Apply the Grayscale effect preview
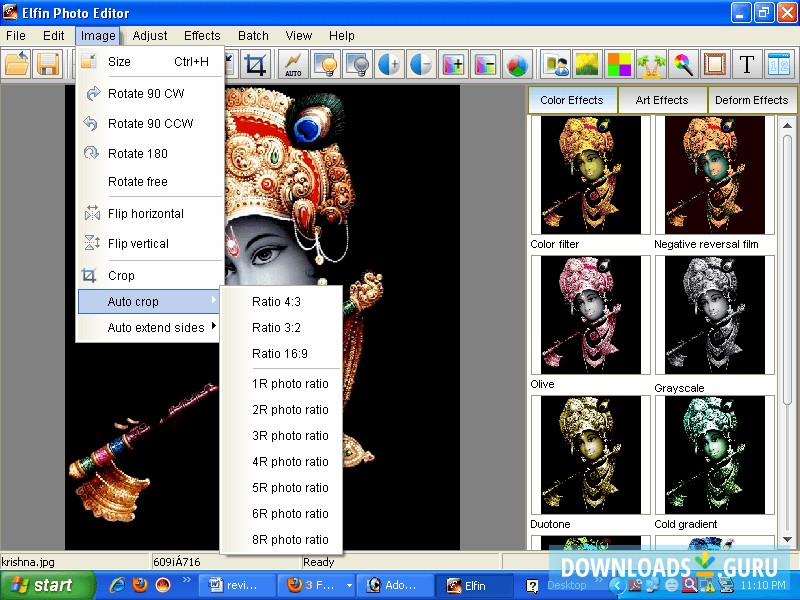The width and height of the screenshot is (800, 600). pos(715,314)
